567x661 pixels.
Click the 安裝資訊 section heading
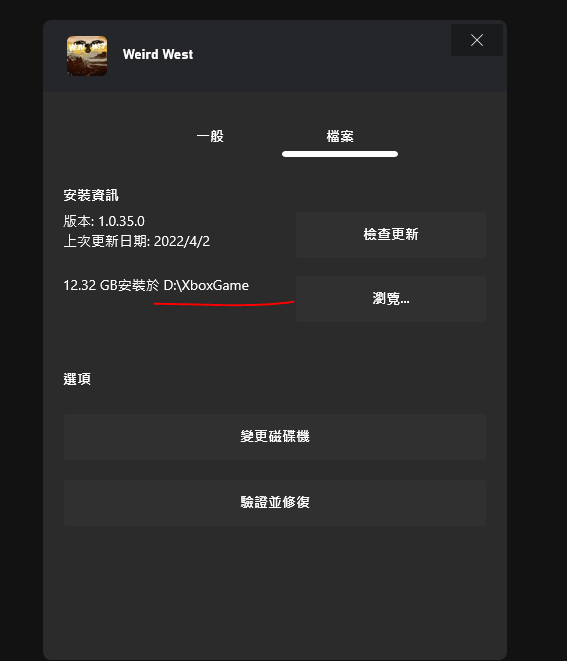(x=91, y=195)
